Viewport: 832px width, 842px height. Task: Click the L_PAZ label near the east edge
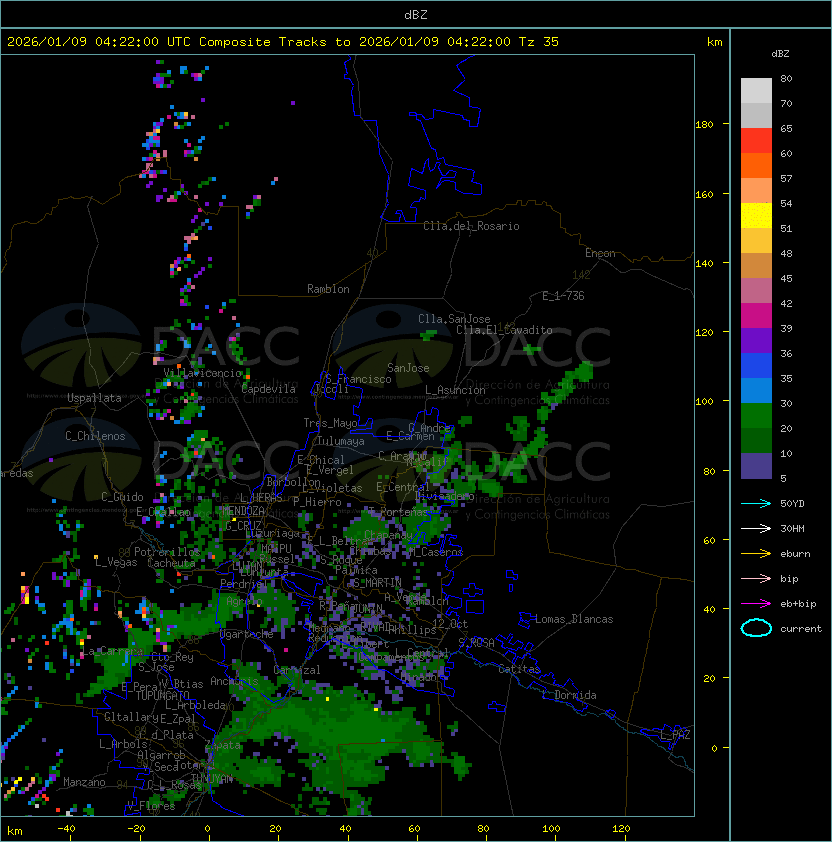675,736
